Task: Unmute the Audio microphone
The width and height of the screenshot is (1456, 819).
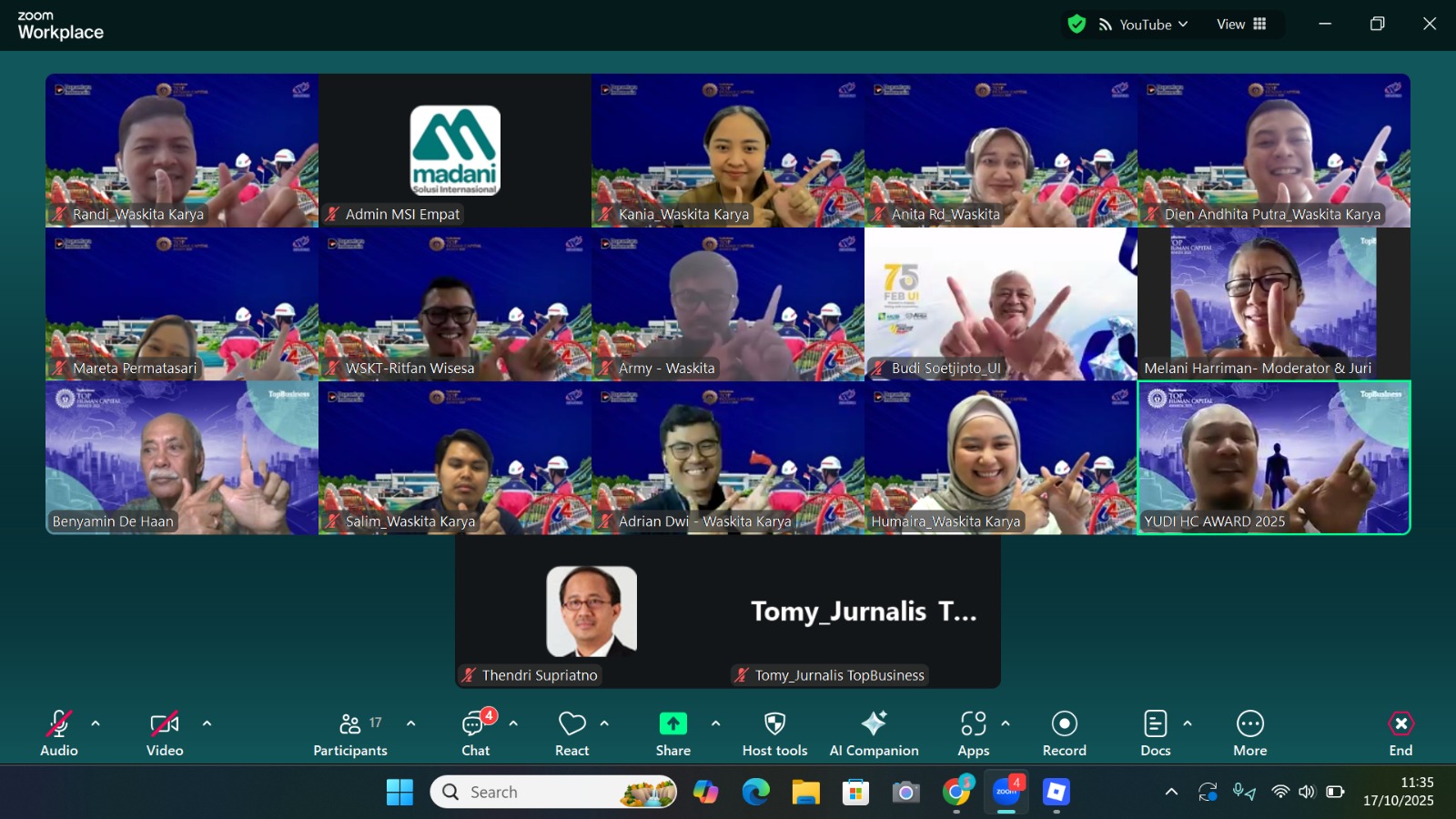Action: [59, 733]
